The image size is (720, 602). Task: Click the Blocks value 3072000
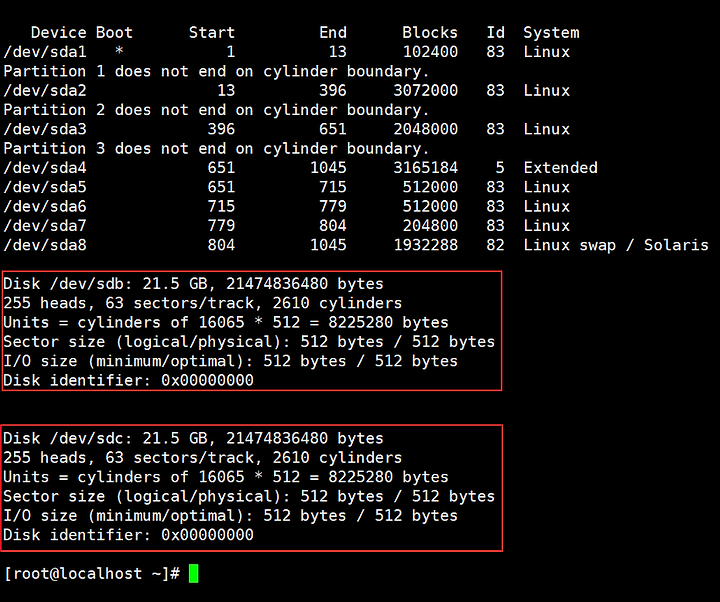click(426, 90)
